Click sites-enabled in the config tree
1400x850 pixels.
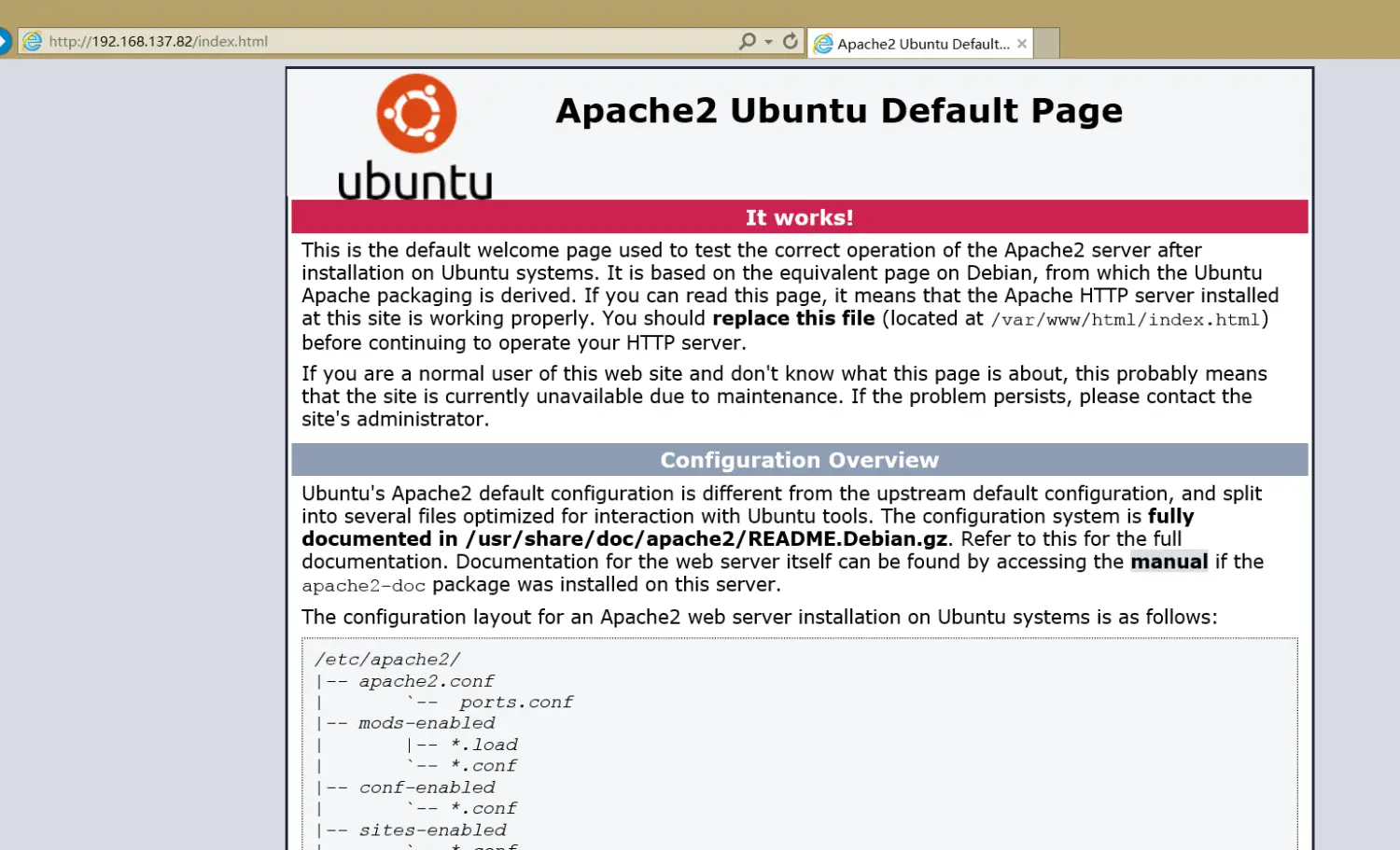pyautogui.click(x=432, y=830)
